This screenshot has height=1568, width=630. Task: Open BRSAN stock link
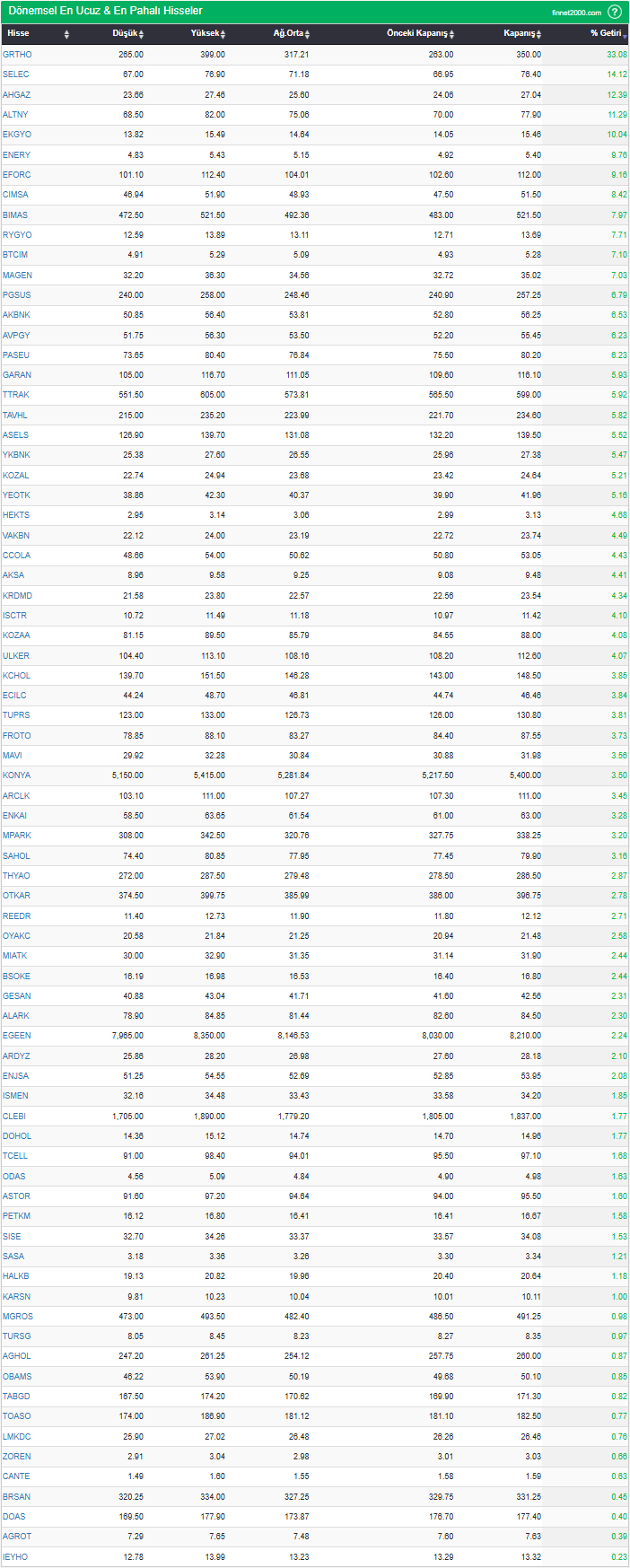point(16,1497)
